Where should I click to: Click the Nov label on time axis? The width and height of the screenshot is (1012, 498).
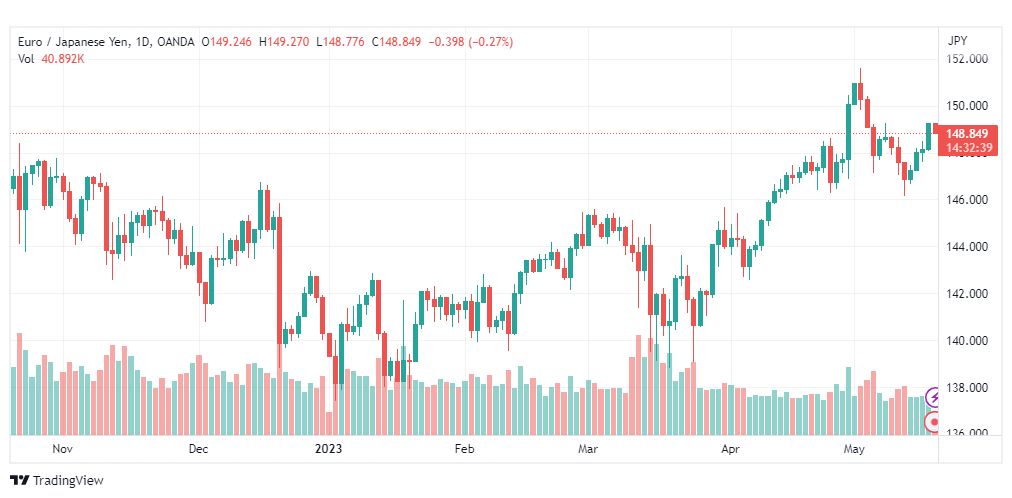(x=62, y=448)
